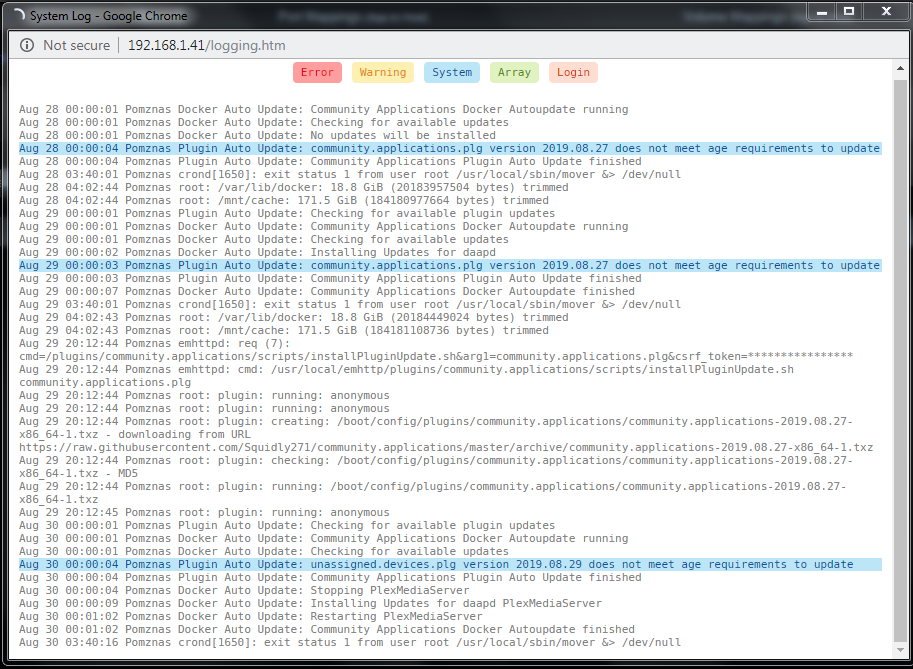This screenshot has width=913, height=669.
Task: Click the githubusercontent URL line
Action: click(x=446, y=447)
